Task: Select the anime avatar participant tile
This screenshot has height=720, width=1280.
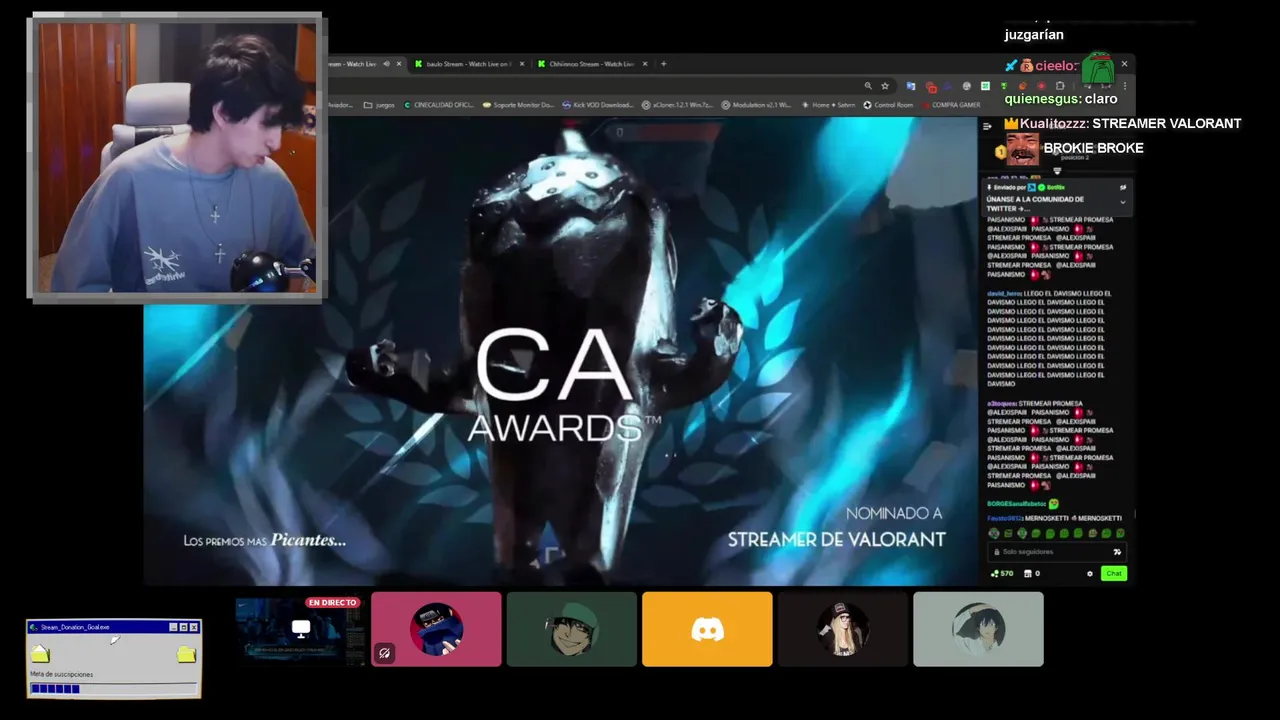Action: pos(978,629)
